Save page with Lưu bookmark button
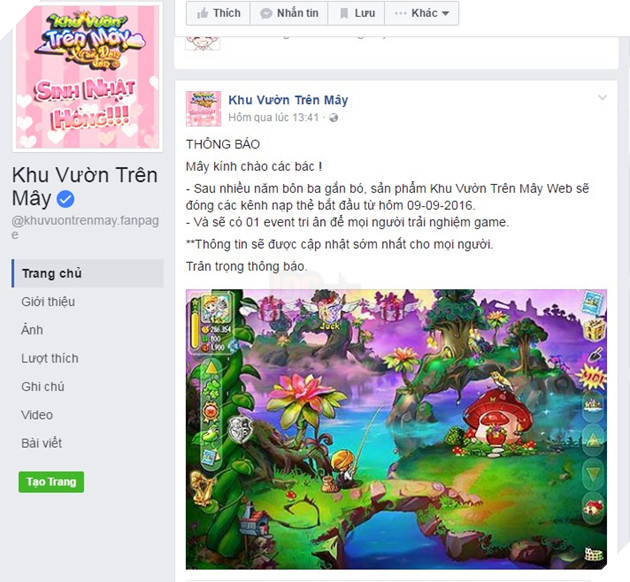The image size is (630, 582). point(356,13)
